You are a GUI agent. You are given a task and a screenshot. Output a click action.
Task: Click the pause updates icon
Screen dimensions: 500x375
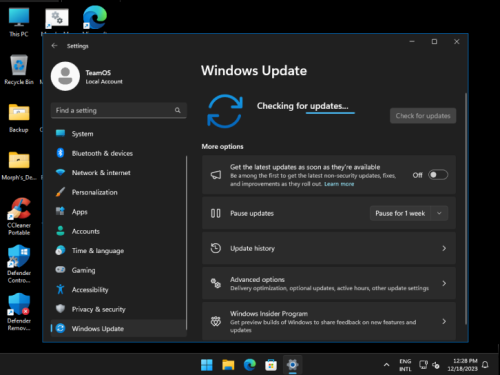[216, 213]
